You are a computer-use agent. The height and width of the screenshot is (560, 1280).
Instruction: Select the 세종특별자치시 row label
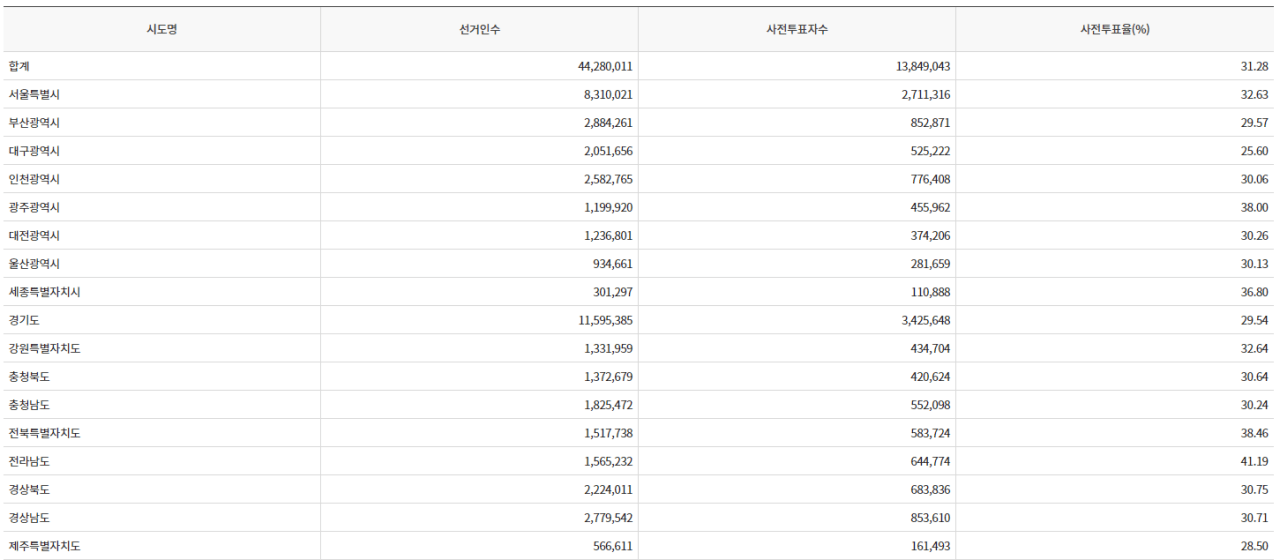45,291
